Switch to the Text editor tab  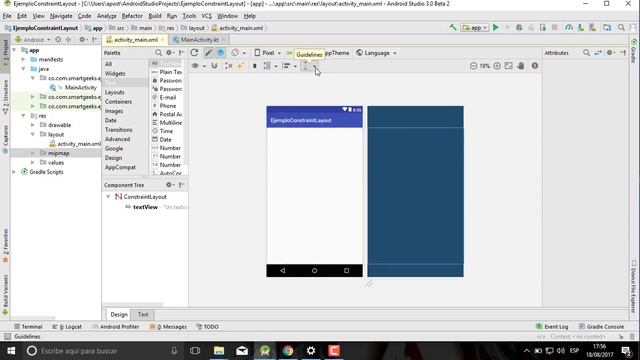tap(143, 314)
